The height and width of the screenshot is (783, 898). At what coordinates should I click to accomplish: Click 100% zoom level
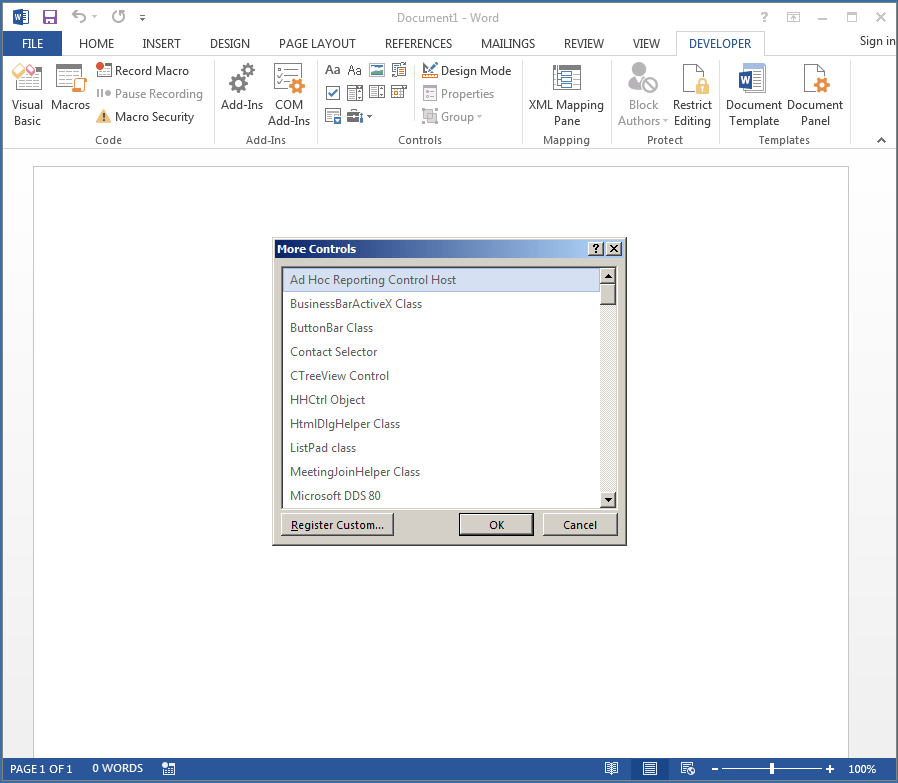(862, 769)
